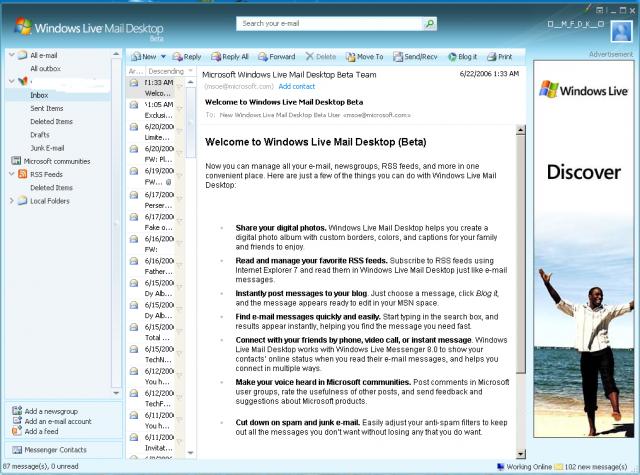Expand the Local Folders node
Image resolution: width=640 pixels, height=475 pixels.
coord(11,200)
